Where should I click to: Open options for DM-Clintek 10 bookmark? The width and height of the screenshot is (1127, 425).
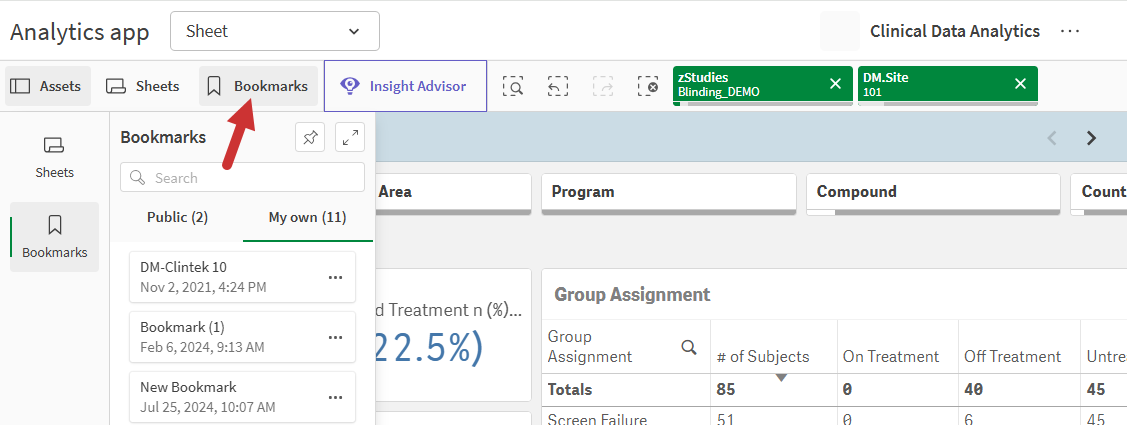click(335, 278)
